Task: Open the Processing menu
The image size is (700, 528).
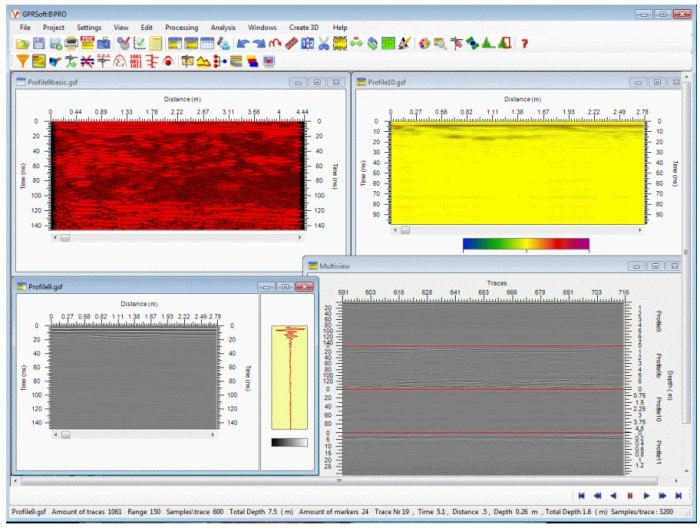Action: (x=181, y=27)
